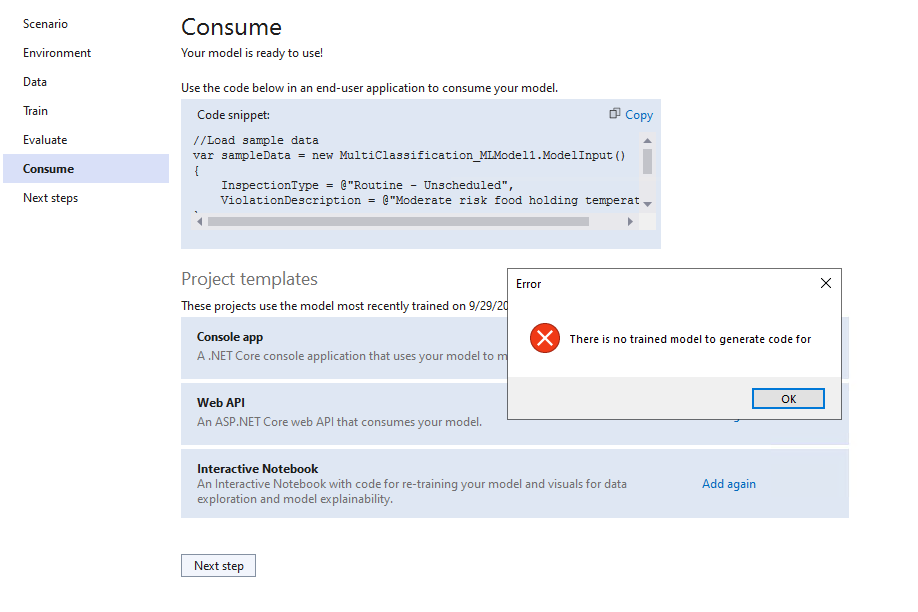Add the Interactive Notebook project again
The width and height of the screenshot is (918, 612).
pos(728,484)
